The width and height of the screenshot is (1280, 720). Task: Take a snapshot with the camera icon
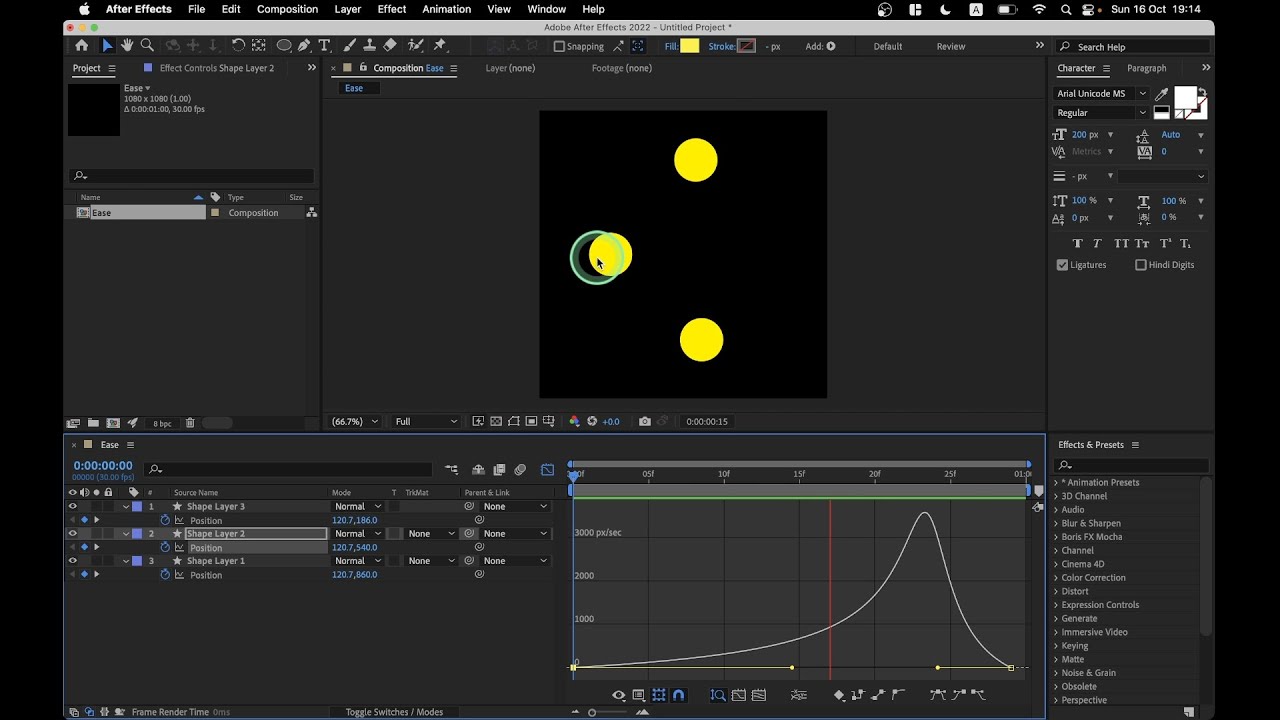pyautogui.click(x=645, y=422)
